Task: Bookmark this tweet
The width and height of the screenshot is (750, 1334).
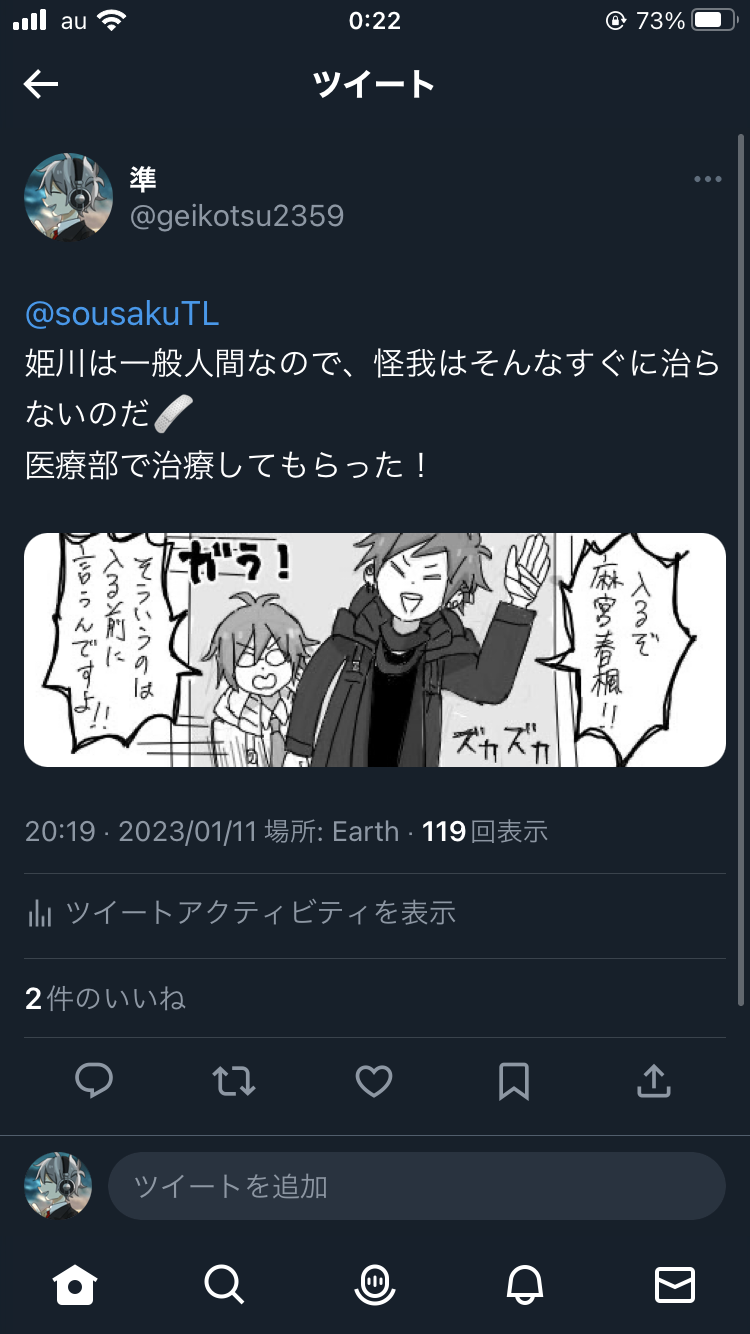Action: click(514, 1081)
